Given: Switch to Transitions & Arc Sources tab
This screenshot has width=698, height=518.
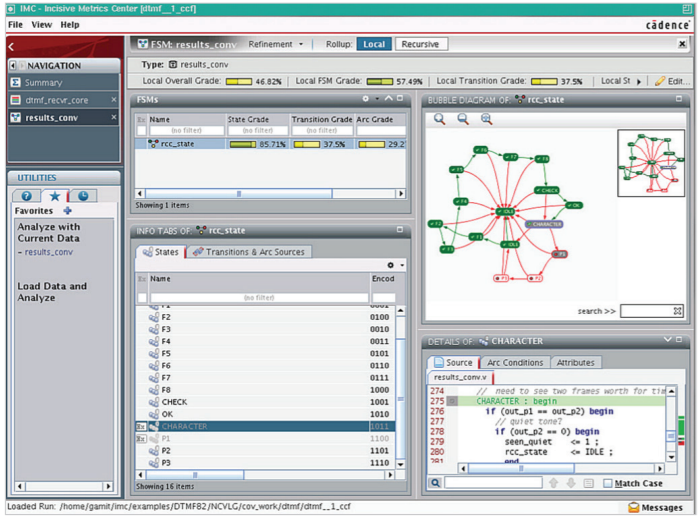Looking at the screenshot, I should [x=249, y=252].
